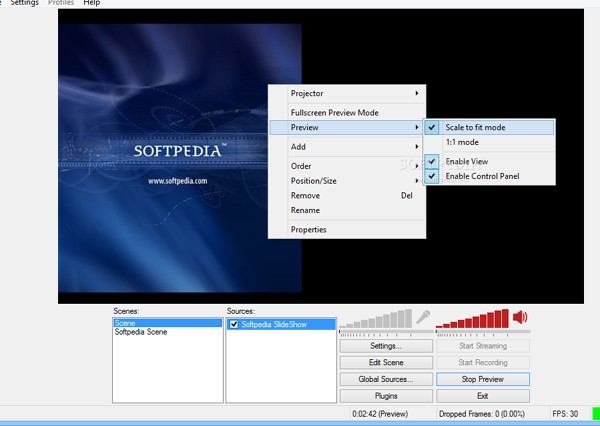Click the Start Recording button
The width and height of the screenshot is (600, 426).
pyautogui.click(x=483, y=362)
